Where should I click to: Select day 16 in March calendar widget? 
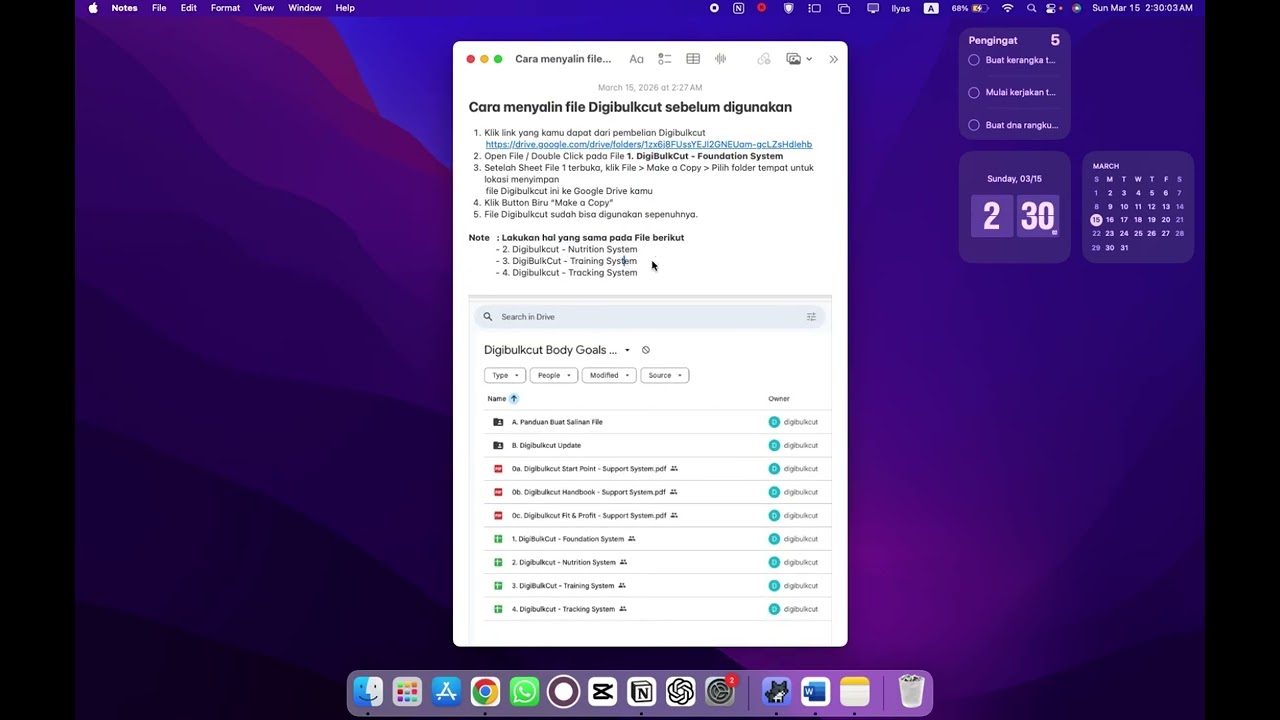coord(1109,220)
